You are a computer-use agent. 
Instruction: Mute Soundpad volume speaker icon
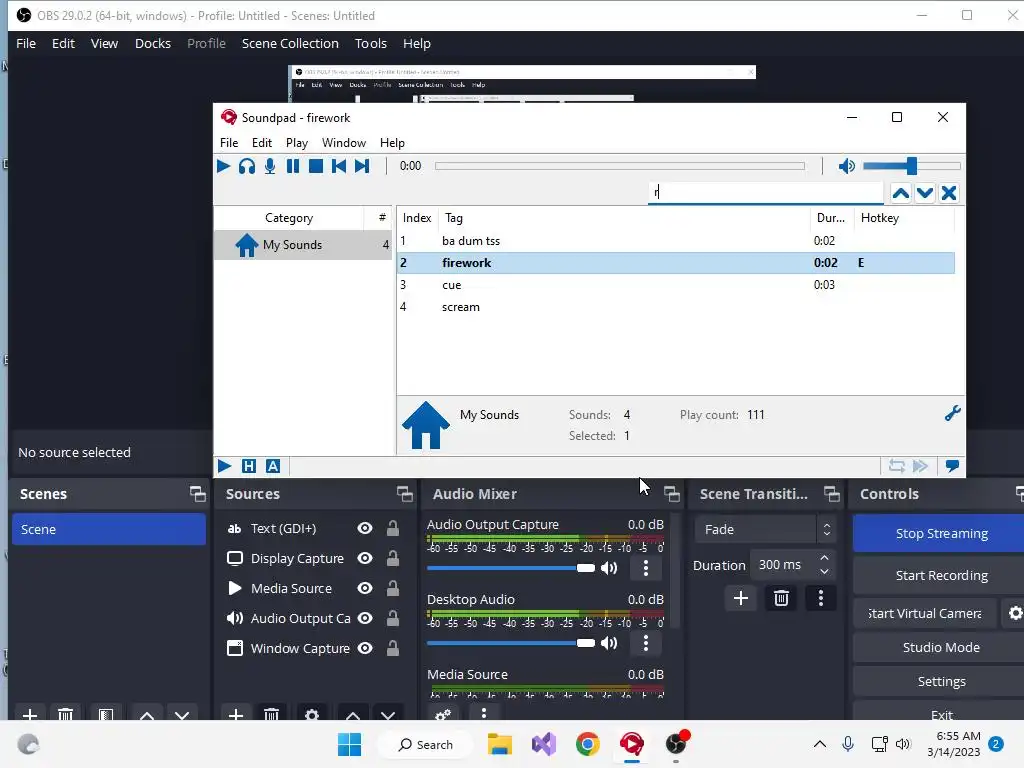846,166
